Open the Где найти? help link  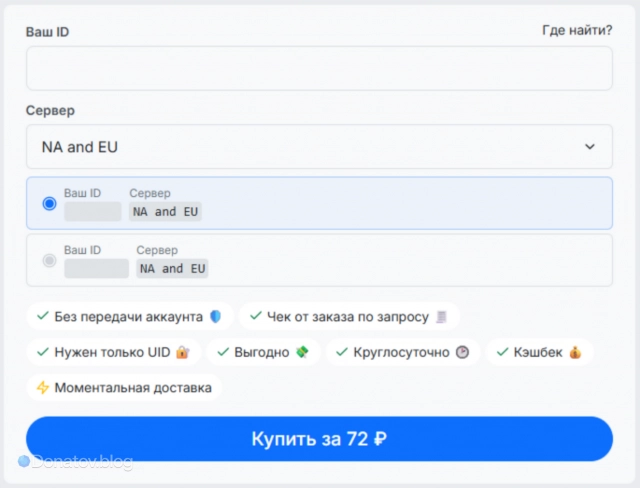577,30
